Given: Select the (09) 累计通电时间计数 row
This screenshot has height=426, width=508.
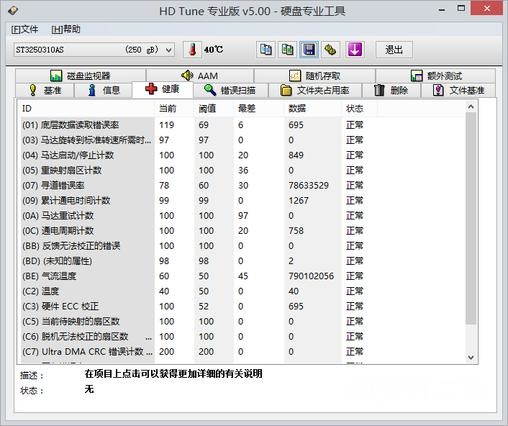Looking at the screenshot, I should (193, 201).
